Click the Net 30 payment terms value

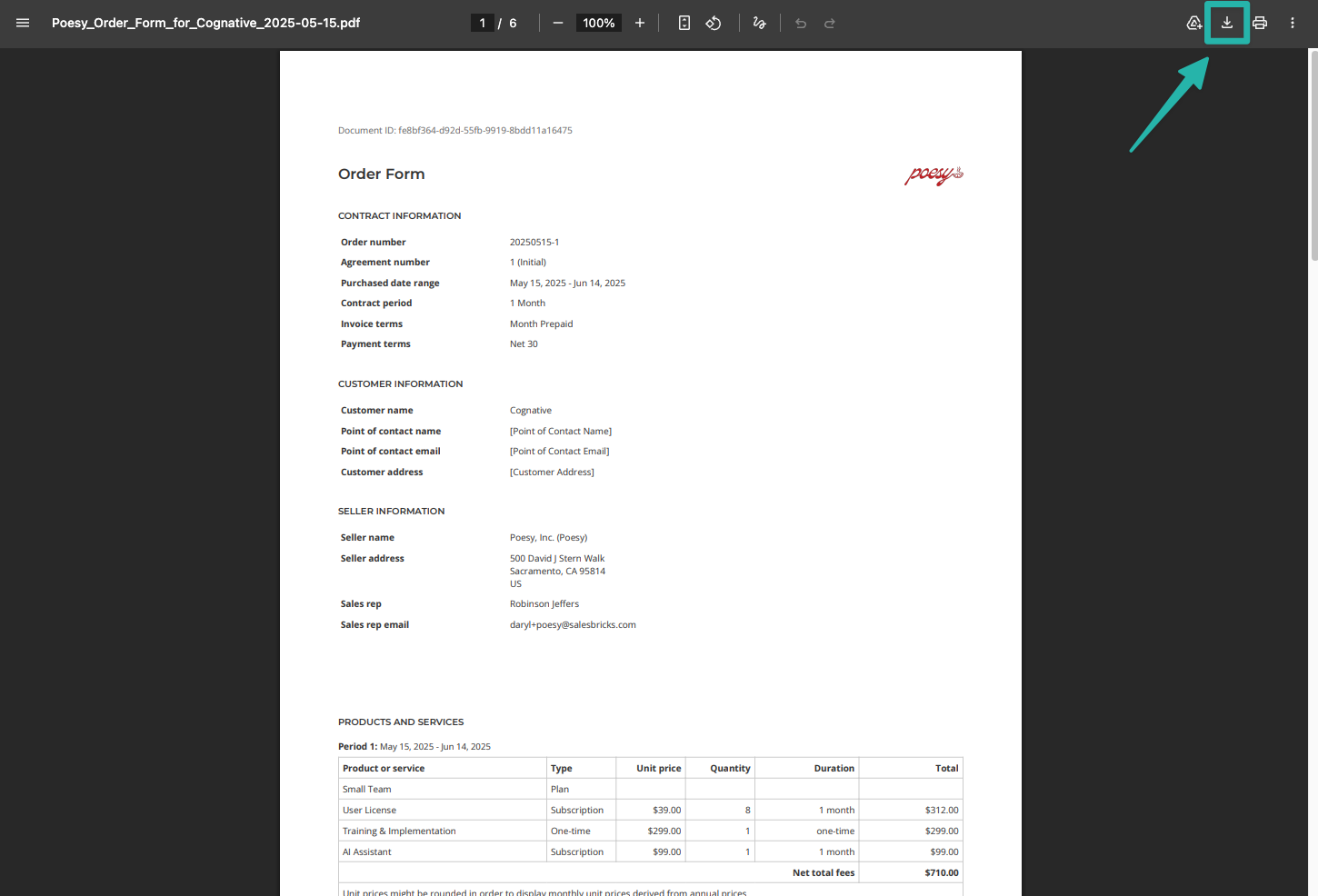[x=524, y=344]
